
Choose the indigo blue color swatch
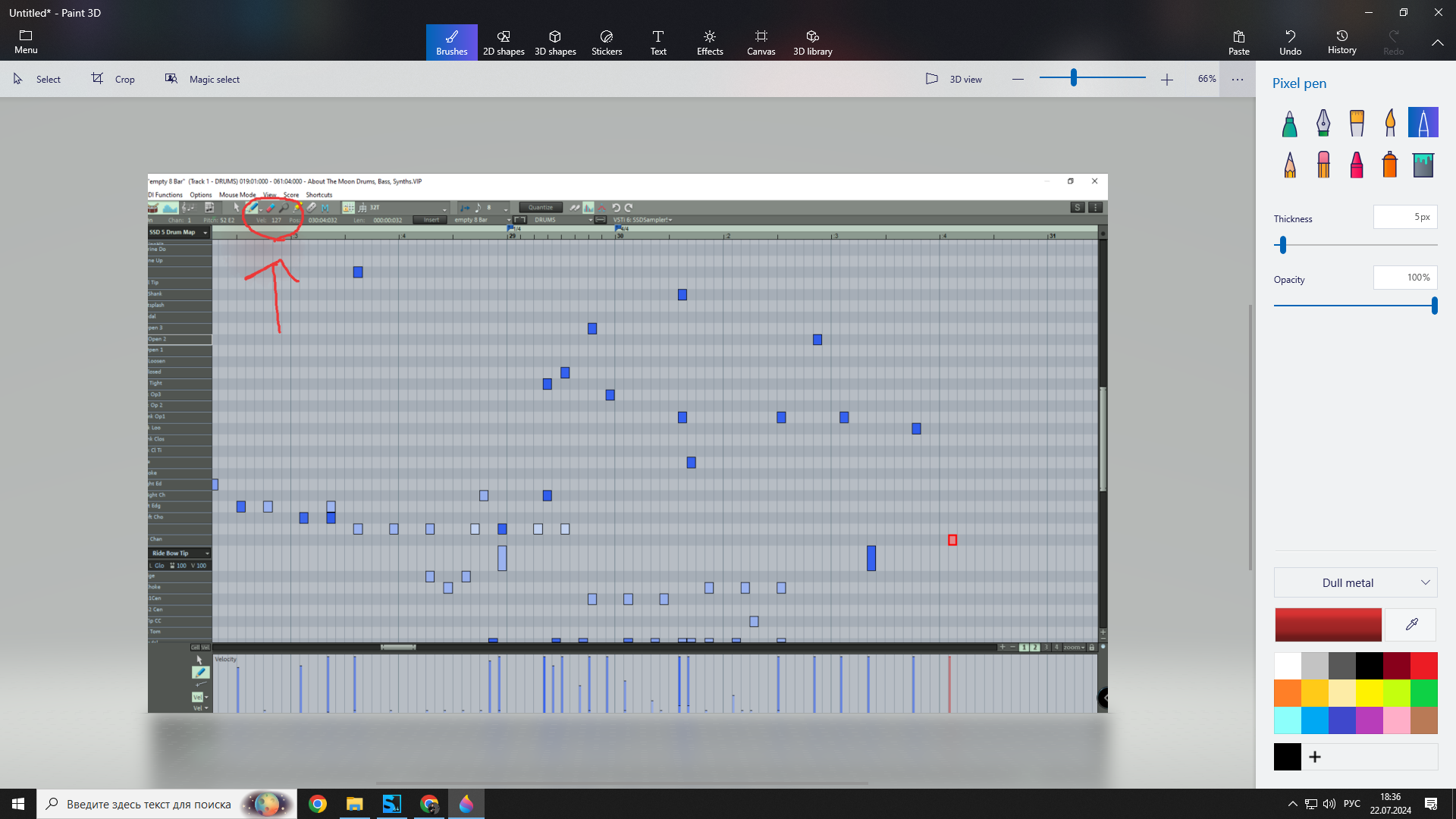coord(1342,720)
